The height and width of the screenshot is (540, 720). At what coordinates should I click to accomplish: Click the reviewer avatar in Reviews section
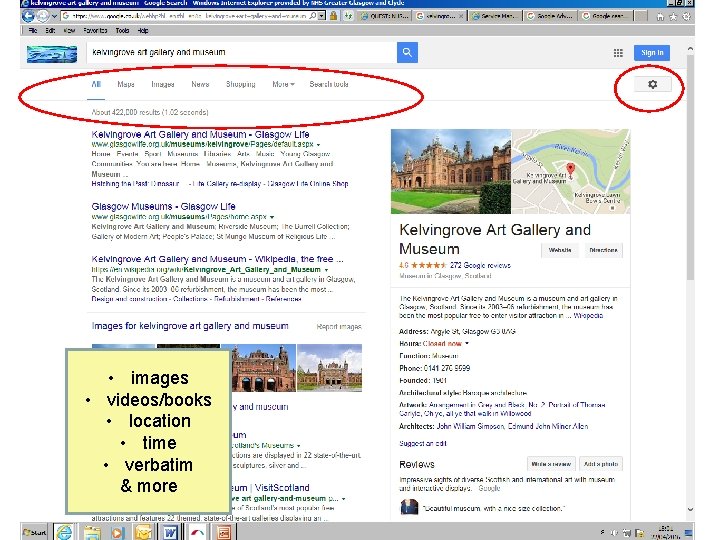(x=409, y=507)
